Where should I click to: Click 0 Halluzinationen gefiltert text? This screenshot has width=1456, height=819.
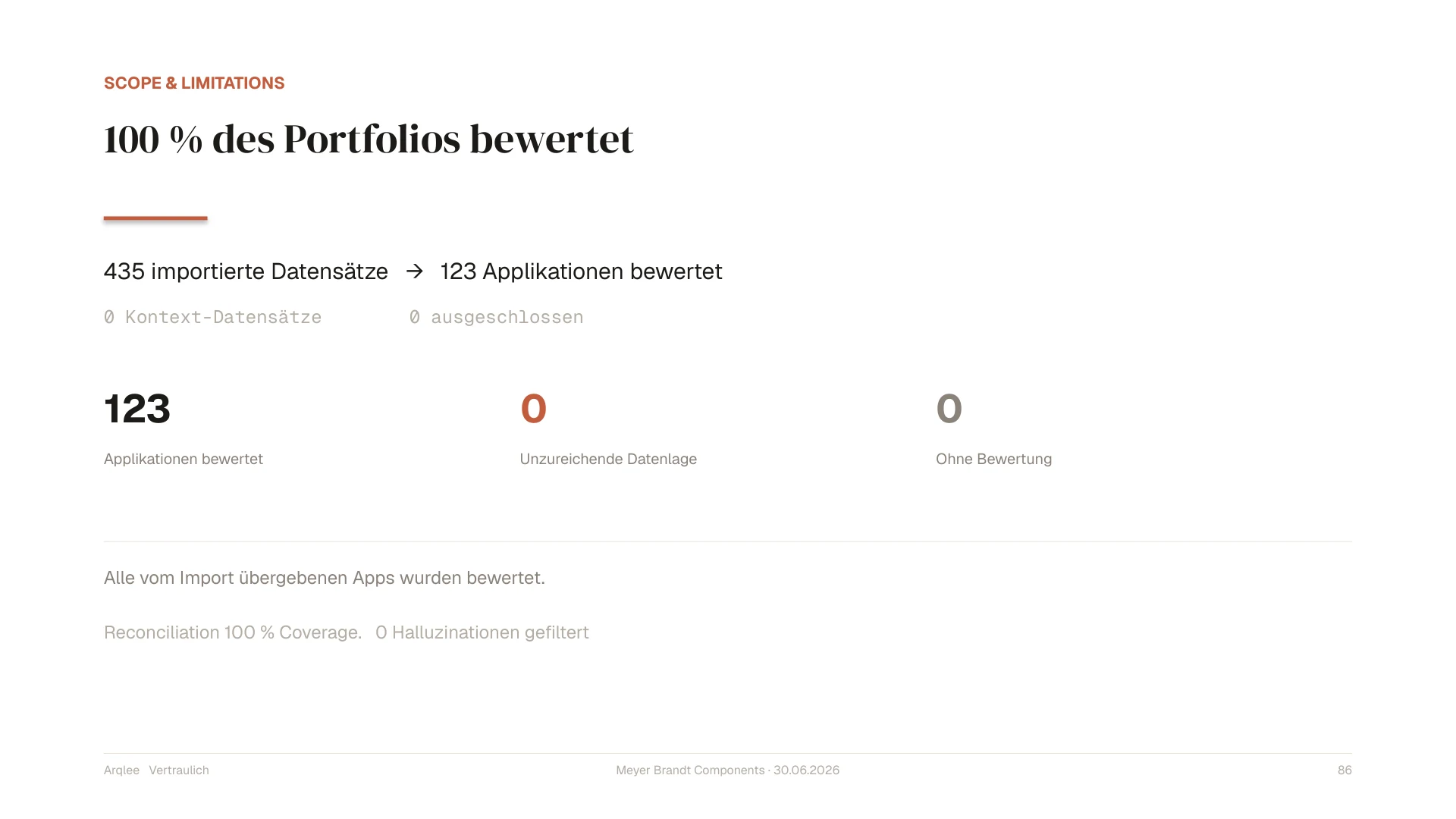pyautogui.click(x=482, y=632)
